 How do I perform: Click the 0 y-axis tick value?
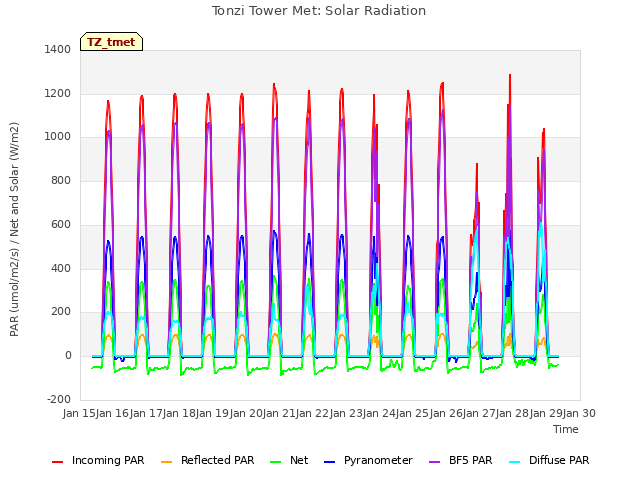(68, 356)
